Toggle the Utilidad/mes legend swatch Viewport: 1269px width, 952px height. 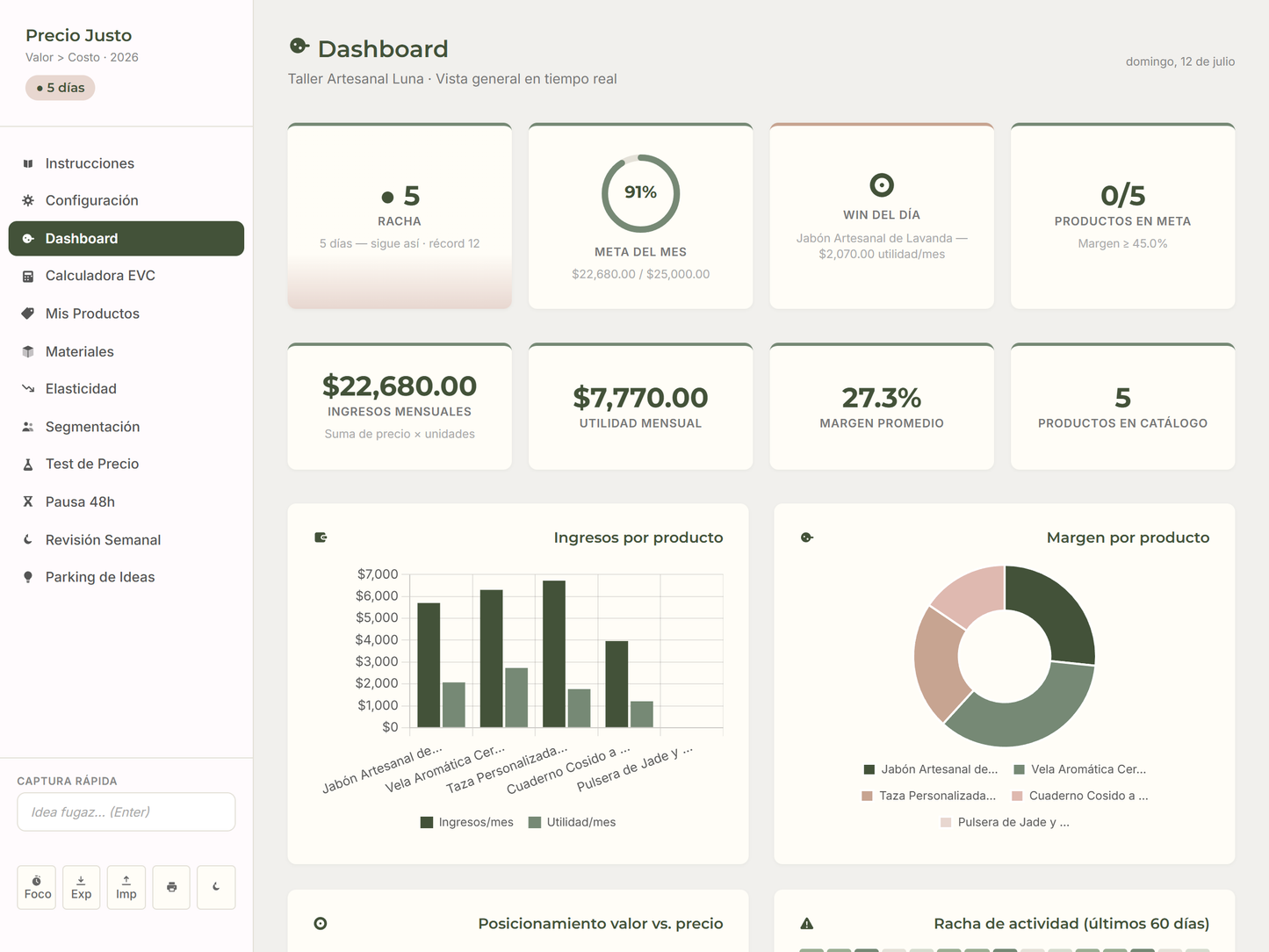pyautogui.click(x=535, y=823)
